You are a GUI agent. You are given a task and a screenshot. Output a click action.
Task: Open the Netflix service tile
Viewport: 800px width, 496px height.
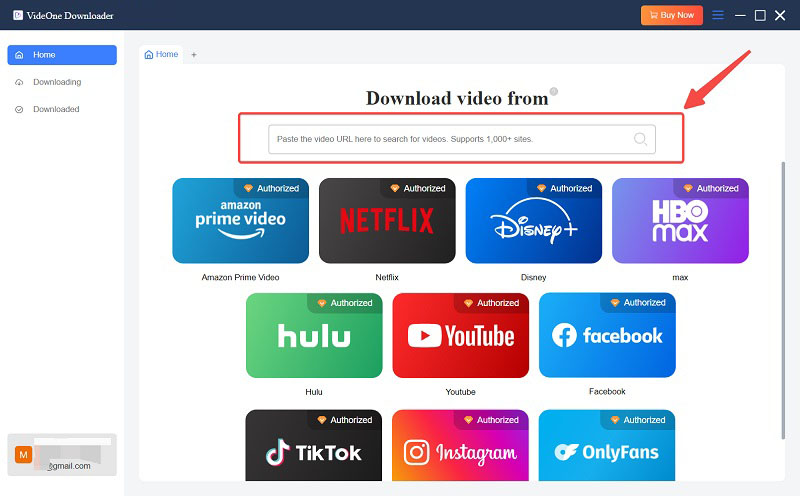[387, 221]
